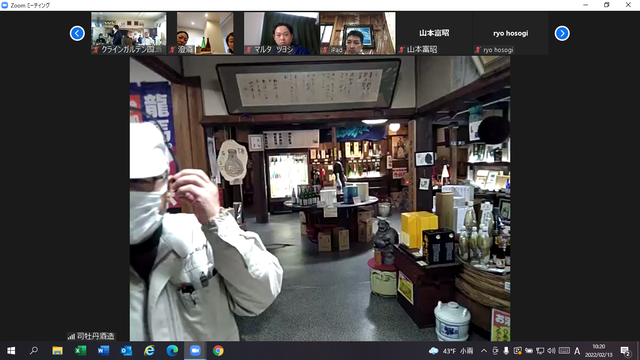Open Outlook from the taskbar
640x360 pixels.
[126, 351]
